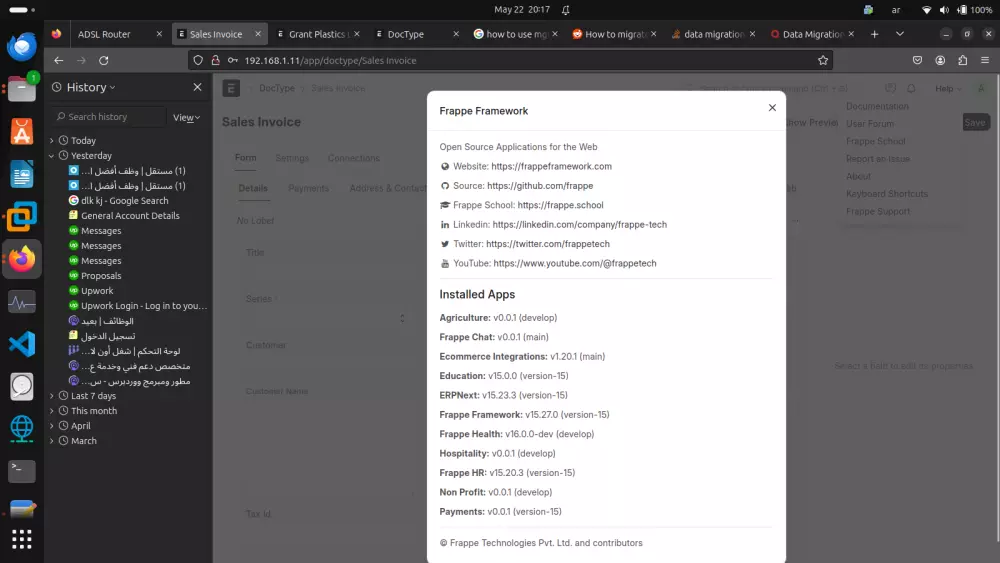Click the padlock site security icon
1000x563 pixels.
pyautogui.click(x=216, y=60)
